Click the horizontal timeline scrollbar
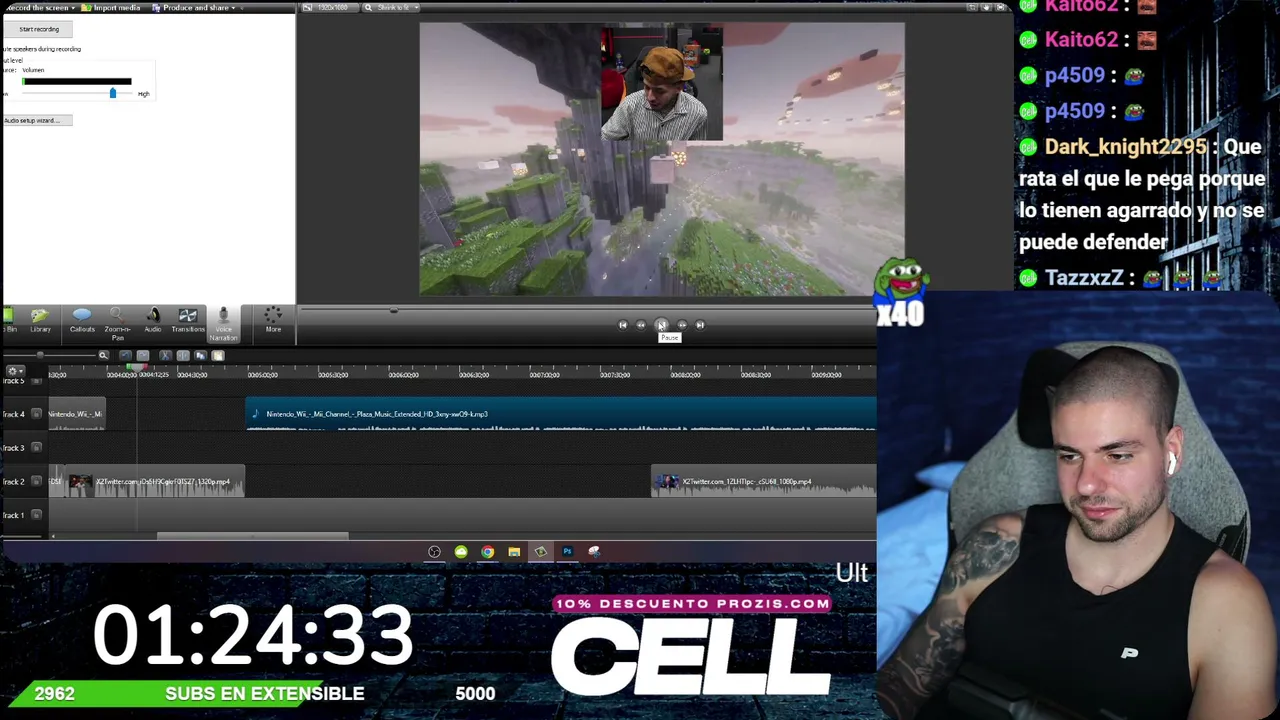Viewport: 1280px width, 720px height. pyautogui.click(x=252, y=536)
